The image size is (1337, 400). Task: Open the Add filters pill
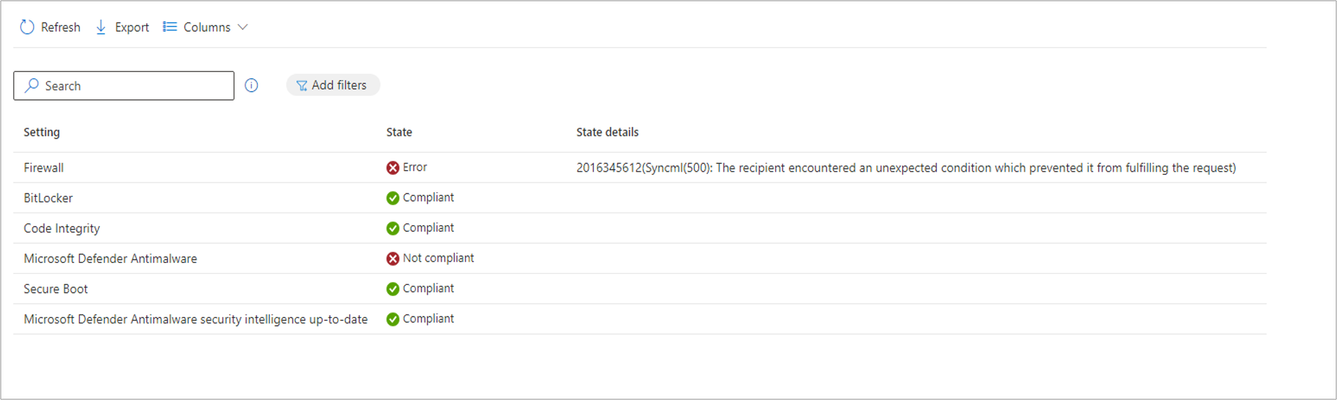click(x=333, y=86)
